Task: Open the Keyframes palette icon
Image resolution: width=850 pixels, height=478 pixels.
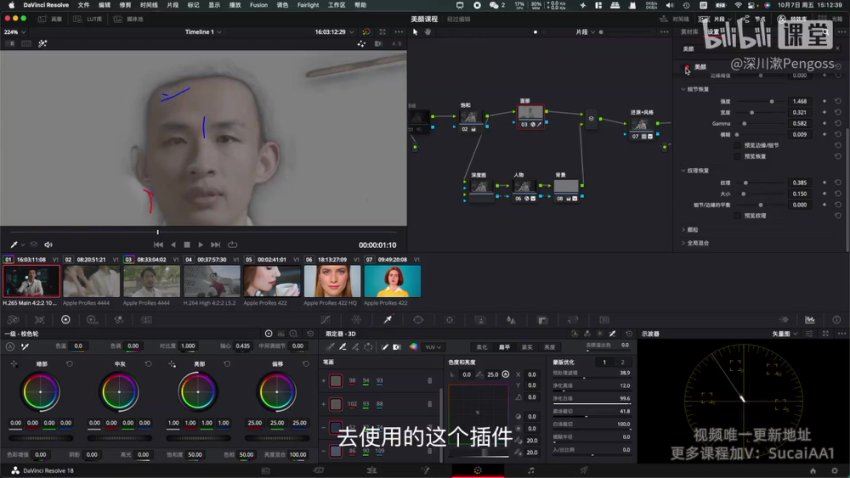Action: [x=784, y=320]
